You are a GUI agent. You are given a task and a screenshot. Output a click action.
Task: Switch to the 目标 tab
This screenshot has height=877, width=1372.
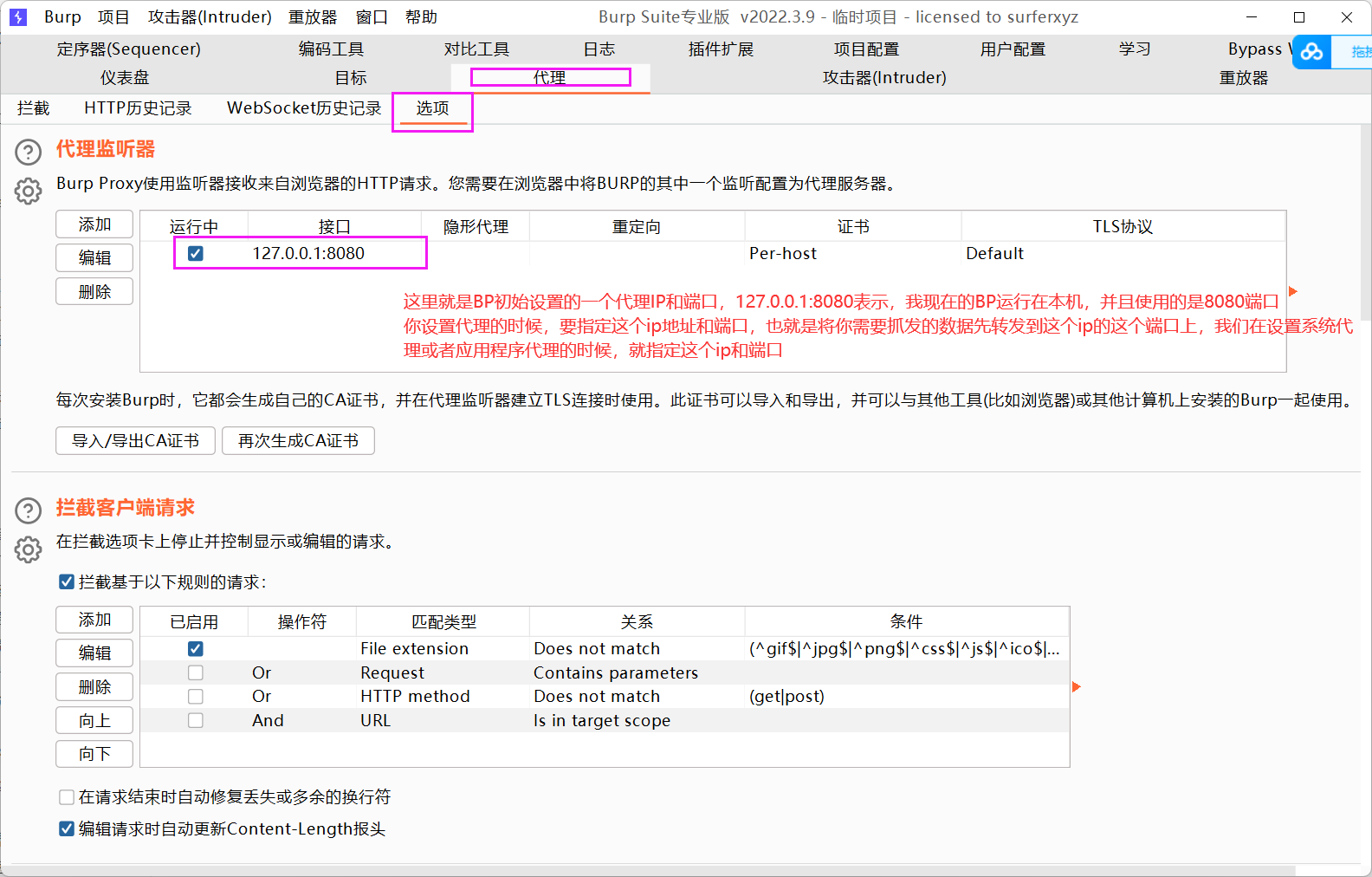(351, 78)
